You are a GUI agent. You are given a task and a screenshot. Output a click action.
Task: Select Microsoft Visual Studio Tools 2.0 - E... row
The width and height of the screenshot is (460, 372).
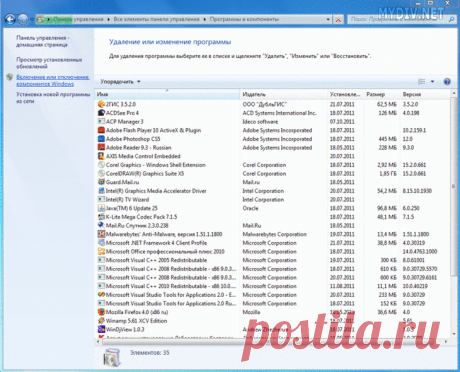pos(273,295)
